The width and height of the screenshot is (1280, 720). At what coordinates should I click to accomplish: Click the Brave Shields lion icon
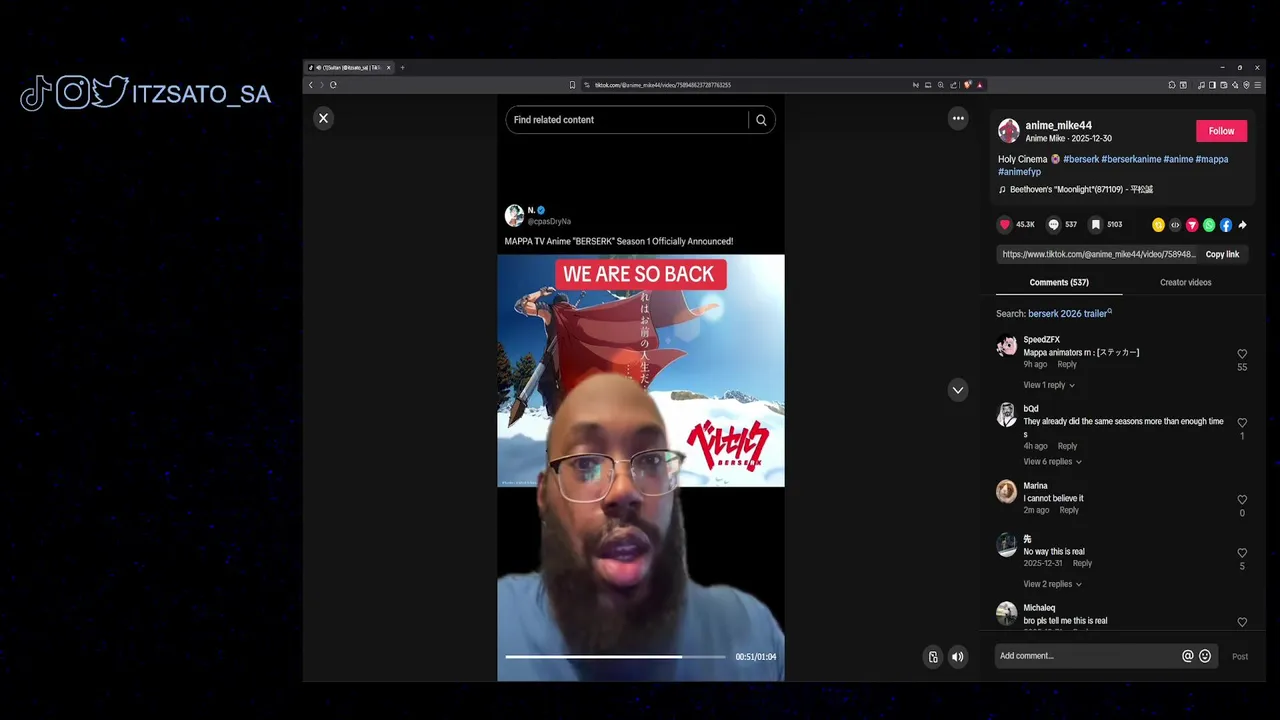968,85
